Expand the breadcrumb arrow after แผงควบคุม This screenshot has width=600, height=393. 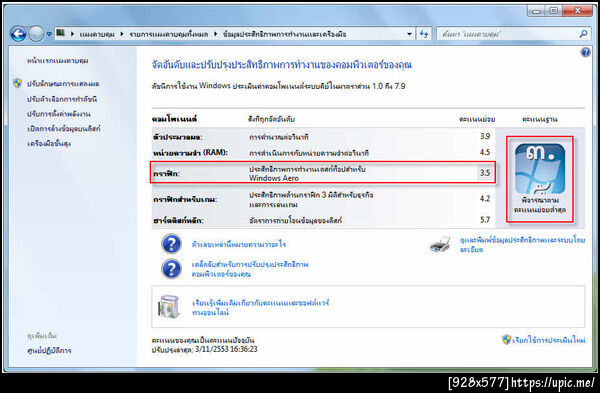(122, 34)
